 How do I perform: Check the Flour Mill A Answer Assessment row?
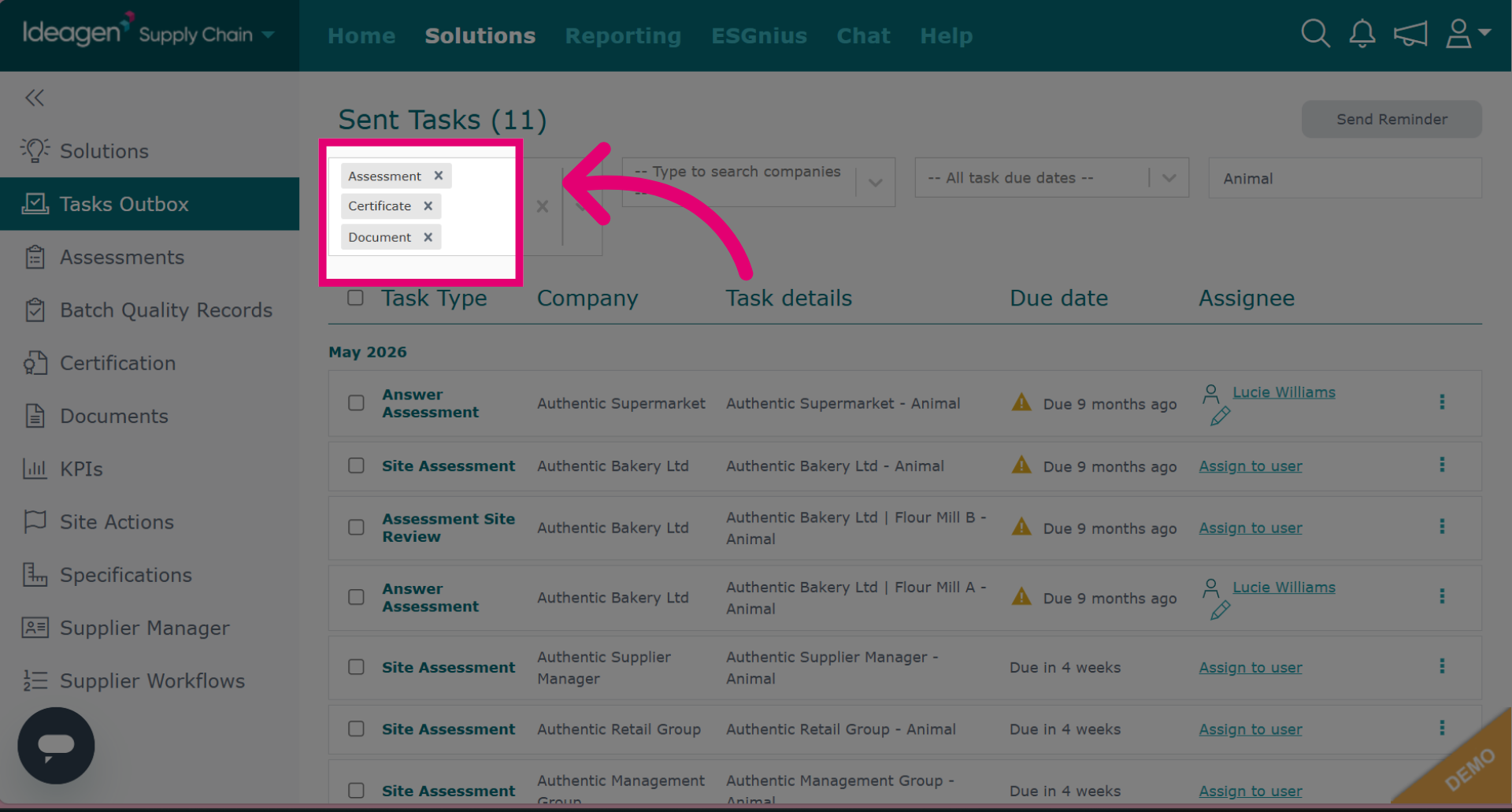point(357,597)
